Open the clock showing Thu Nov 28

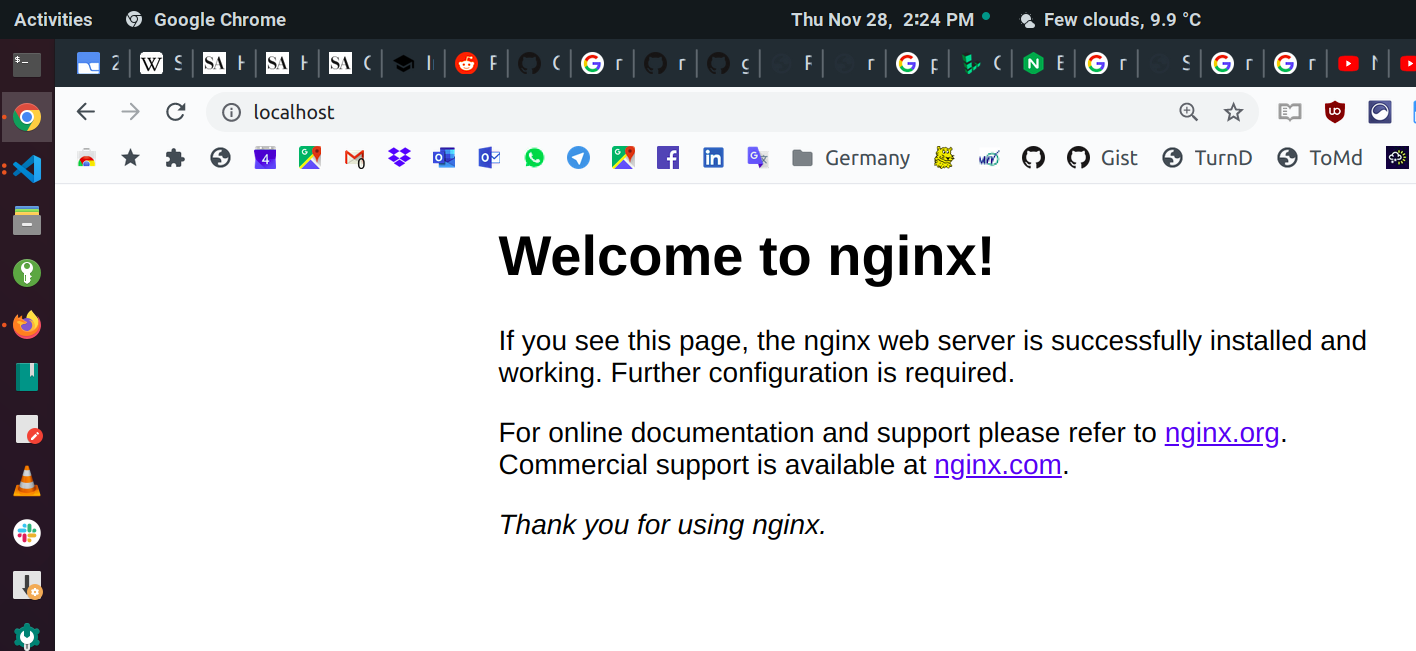click(882, 19)
